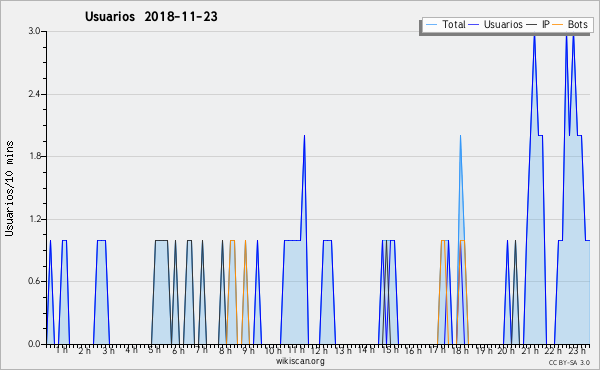
Task: Click the '8 h' x-axis label
Action: point(225,350)
